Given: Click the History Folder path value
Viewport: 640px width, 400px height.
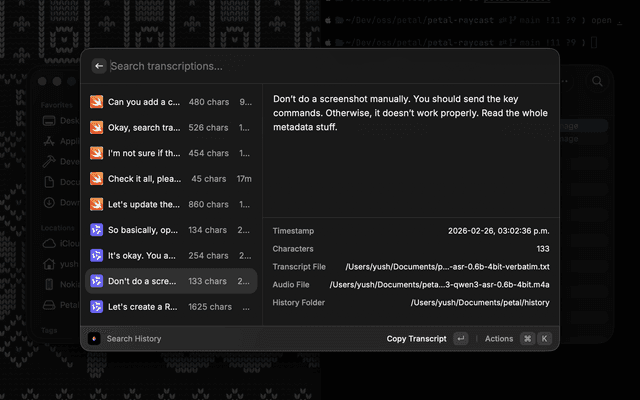Looking at the screenshot, I should coord(479,302).
